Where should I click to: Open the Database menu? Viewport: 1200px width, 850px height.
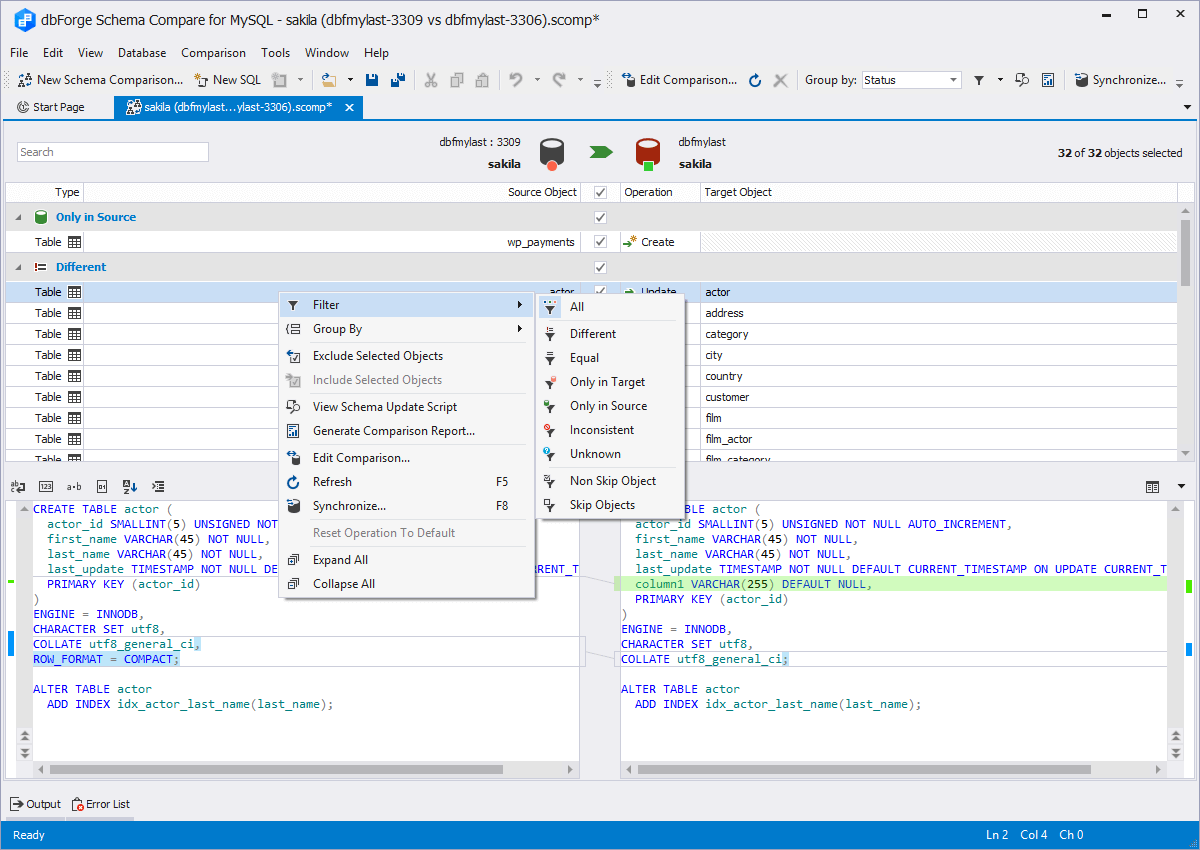(x=142, y=53)
